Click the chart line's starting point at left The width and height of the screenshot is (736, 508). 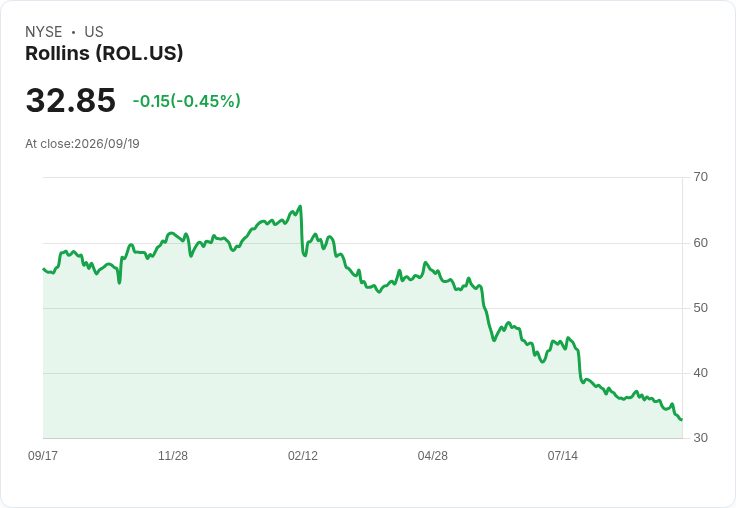pyautogui.click(x=44, y=269)
